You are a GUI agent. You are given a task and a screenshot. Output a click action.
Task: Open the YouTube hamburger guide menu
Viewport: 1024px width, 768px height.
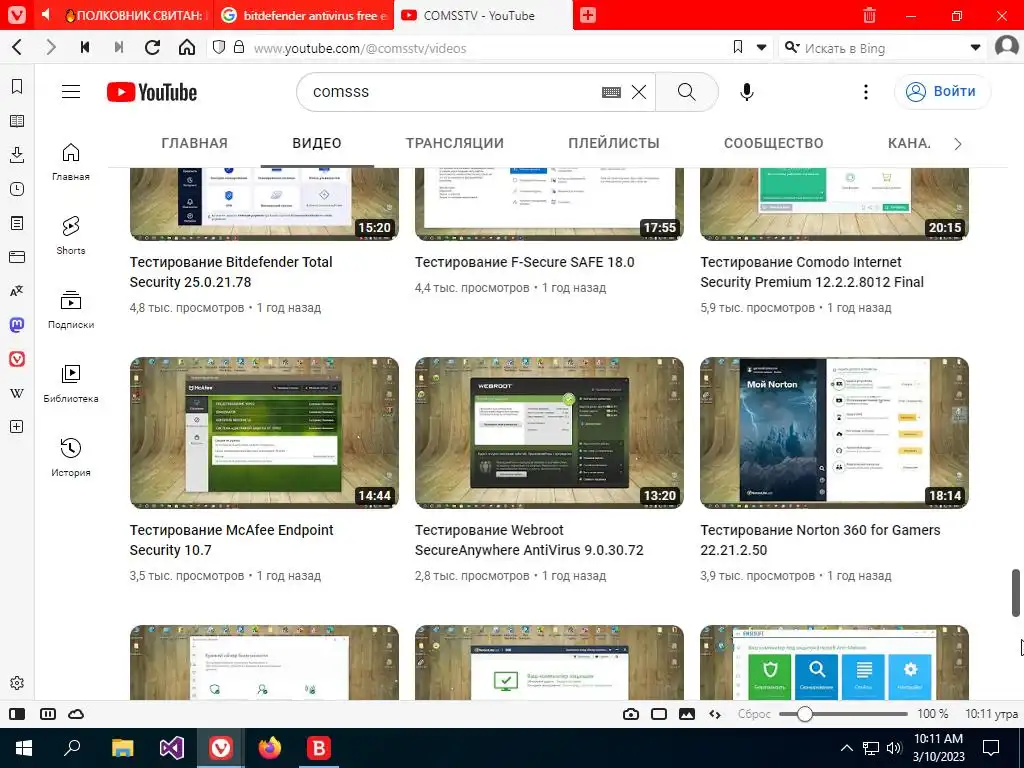[x=71, y=91]
